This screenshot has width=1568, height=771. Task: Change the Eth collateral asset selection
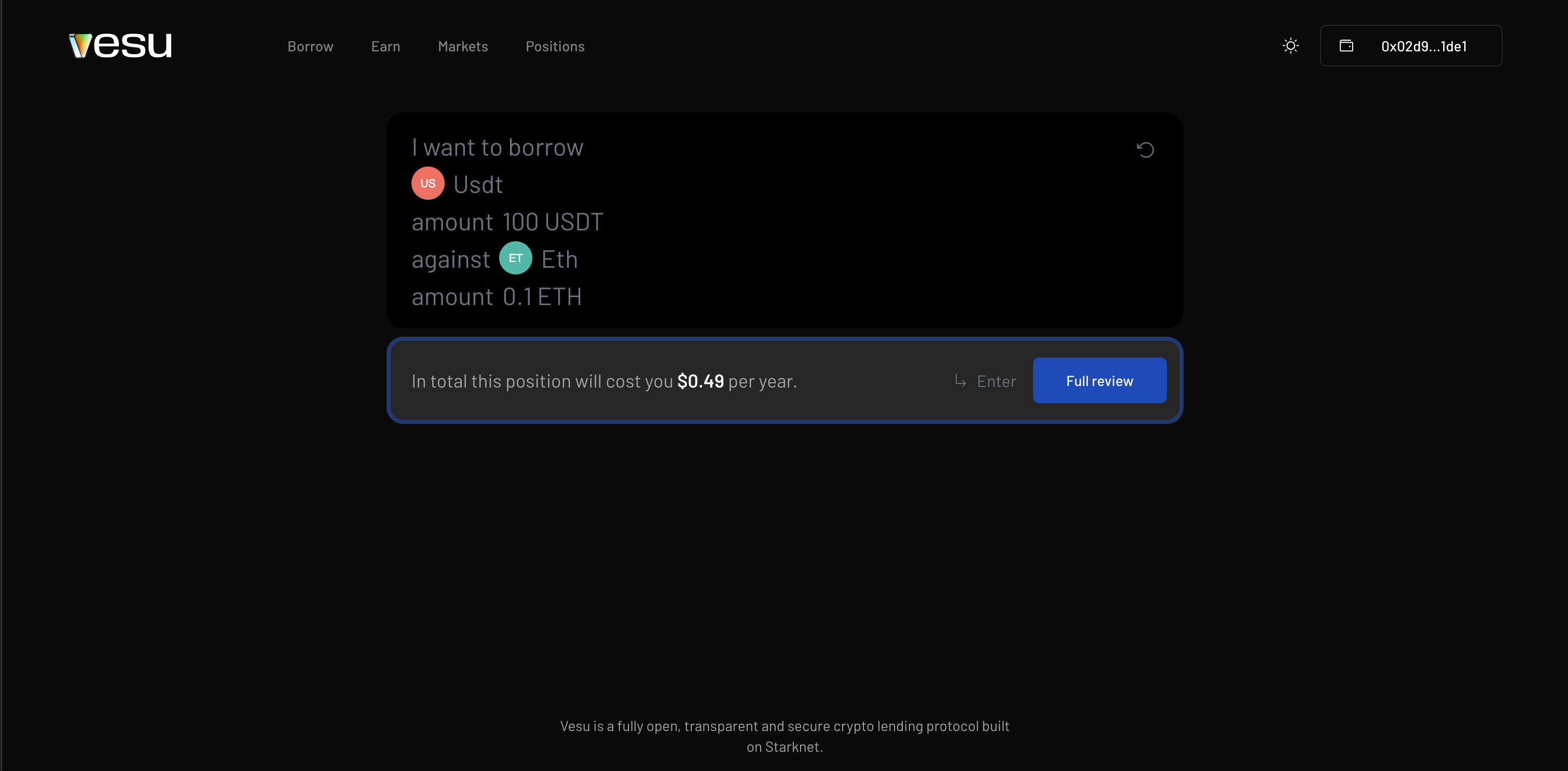559,259
